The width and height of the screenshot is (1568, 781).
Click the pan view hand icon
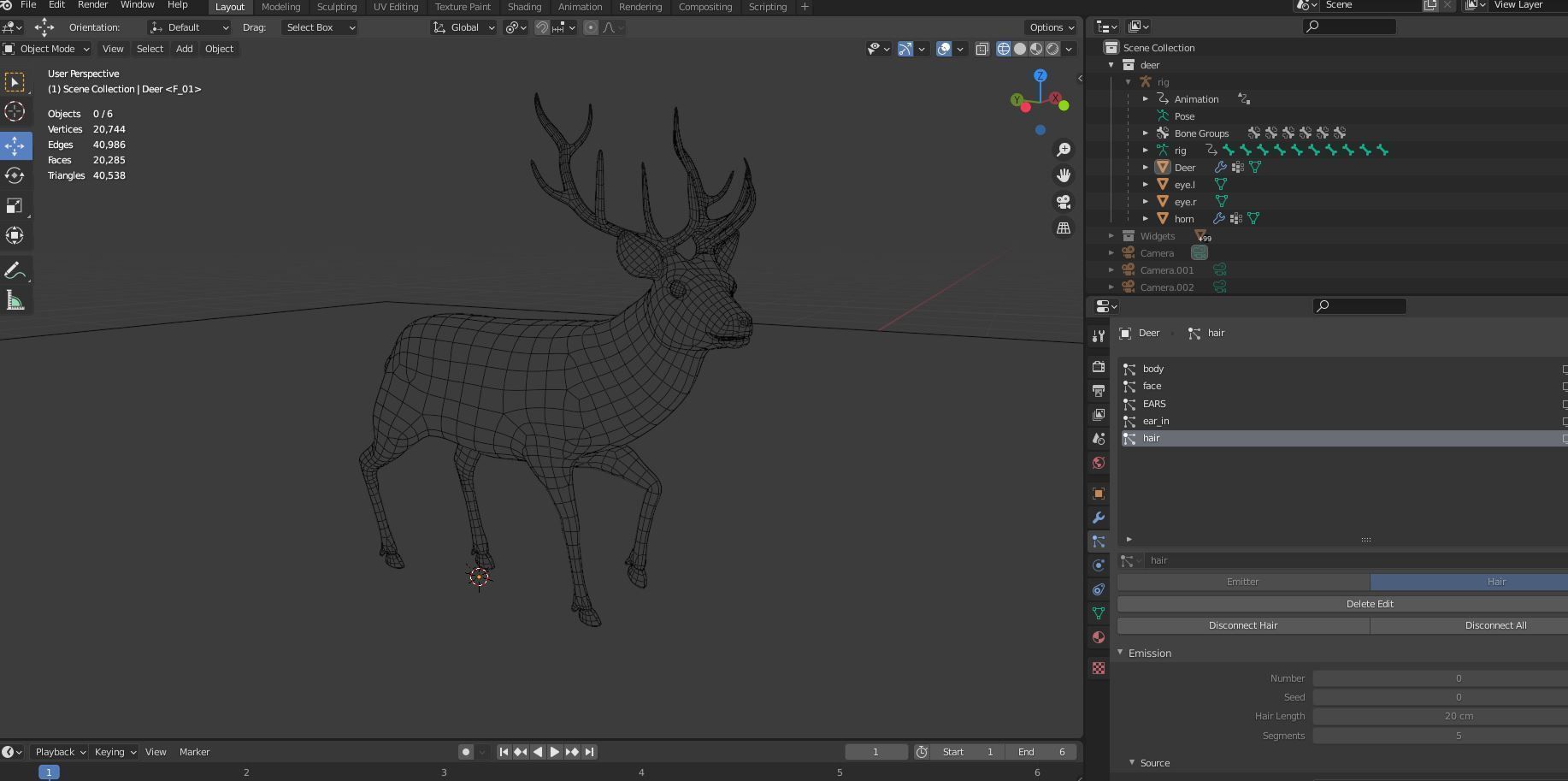[x=1064, y=175]
